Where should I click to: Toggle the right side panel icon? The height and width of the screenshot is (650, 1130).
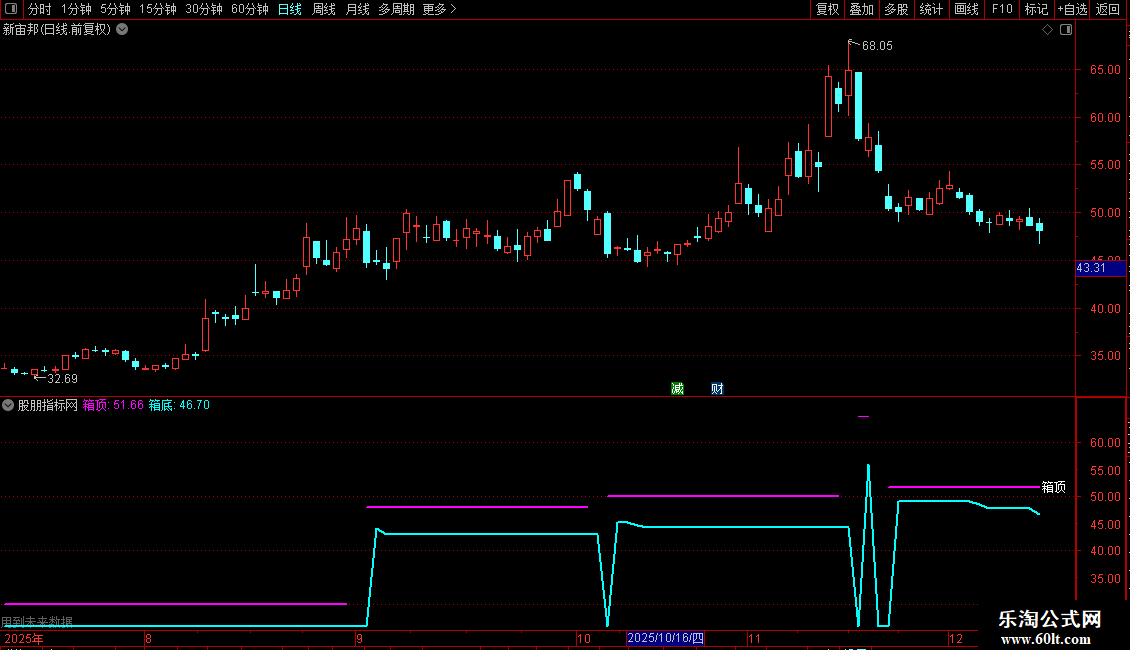pos(1066,30)
